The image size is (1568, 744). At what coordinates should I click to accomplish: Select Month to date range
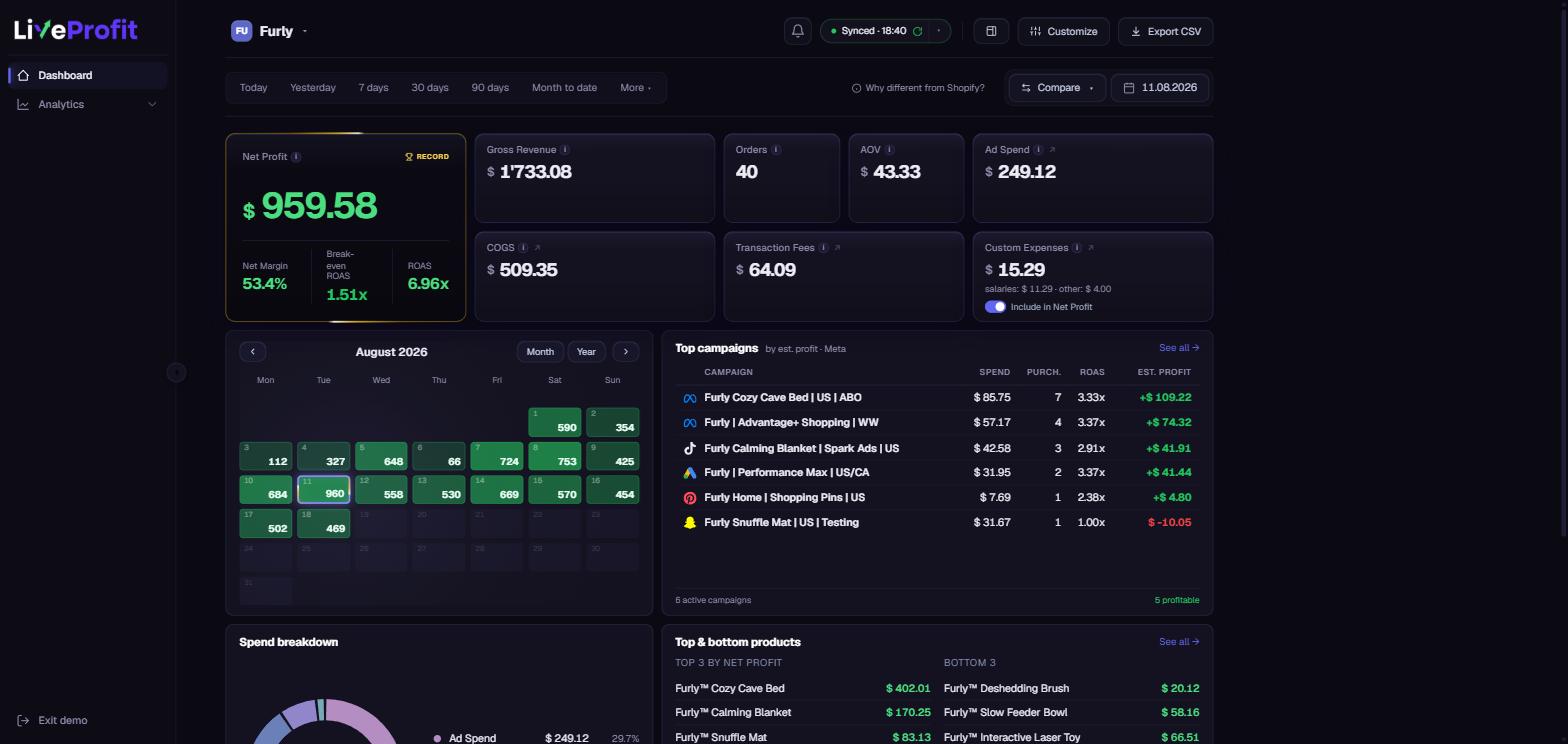(x=564, y=88)
